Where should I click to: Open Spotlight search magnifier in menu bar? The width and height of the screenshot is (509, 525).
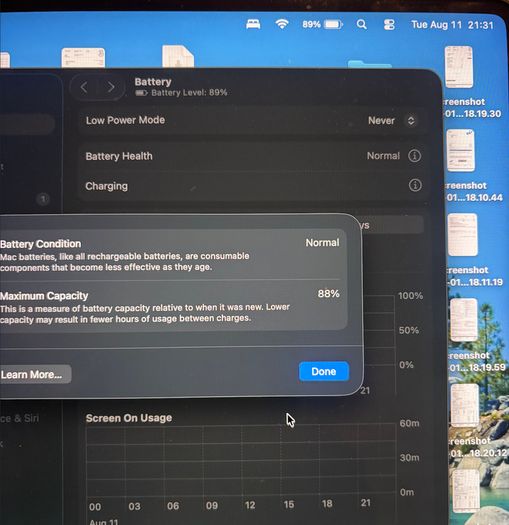pos(361,24)
